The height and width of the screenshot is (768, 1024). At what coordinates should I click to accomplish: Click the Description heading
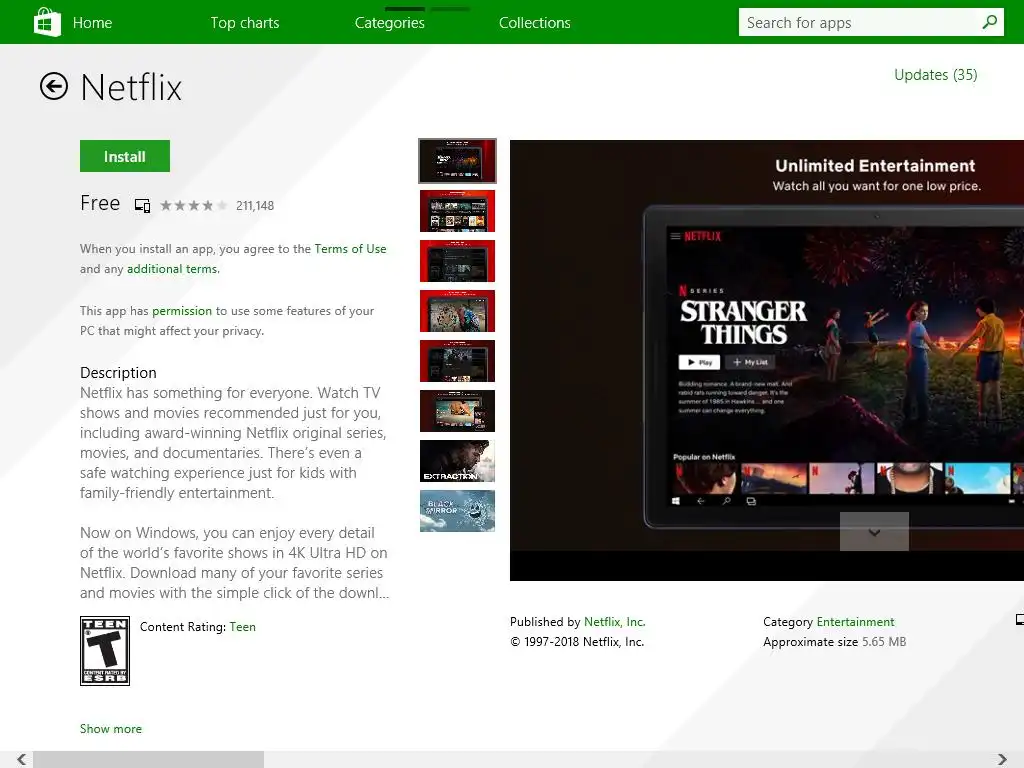[118, 373]
